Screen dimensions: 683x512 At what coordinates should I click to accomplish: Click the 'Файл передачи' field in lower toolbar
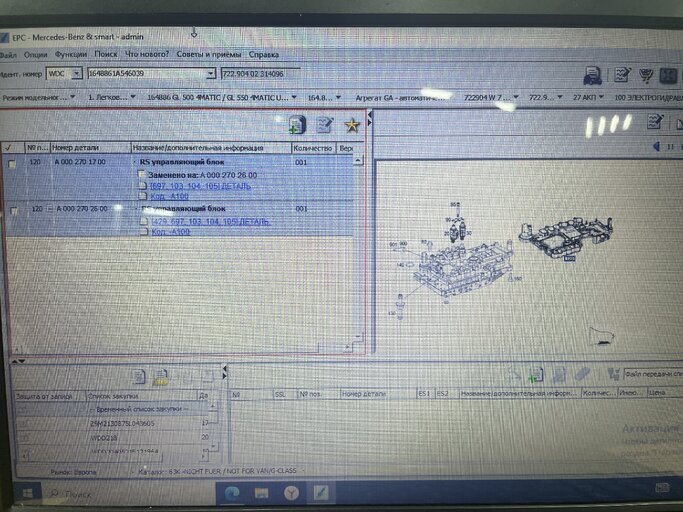click(653, 374)
